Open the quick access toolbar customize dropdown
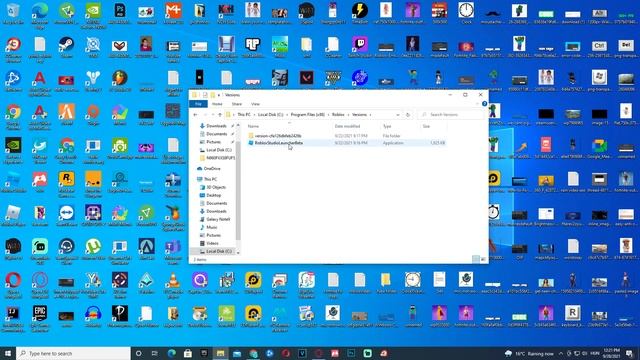 pyautogui.click(x=219, y=95)
